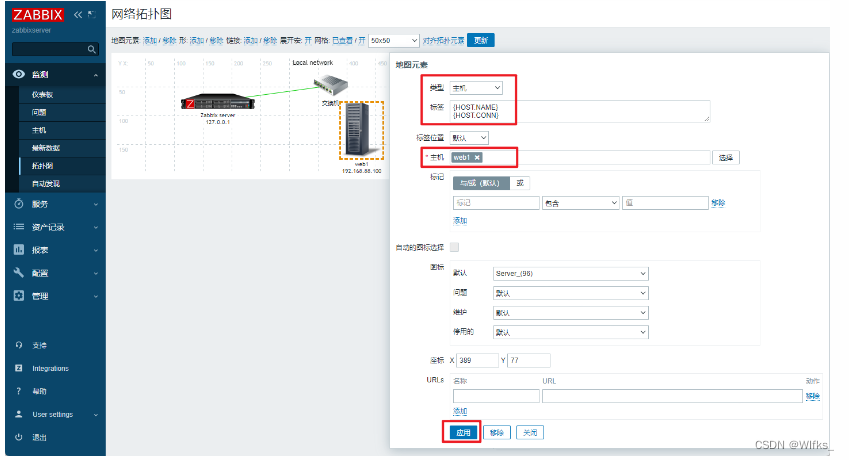This screenshot has width=849, height=460.
Task: Click the stopwatch icon for 服务
Action: (x=19, y=204)
